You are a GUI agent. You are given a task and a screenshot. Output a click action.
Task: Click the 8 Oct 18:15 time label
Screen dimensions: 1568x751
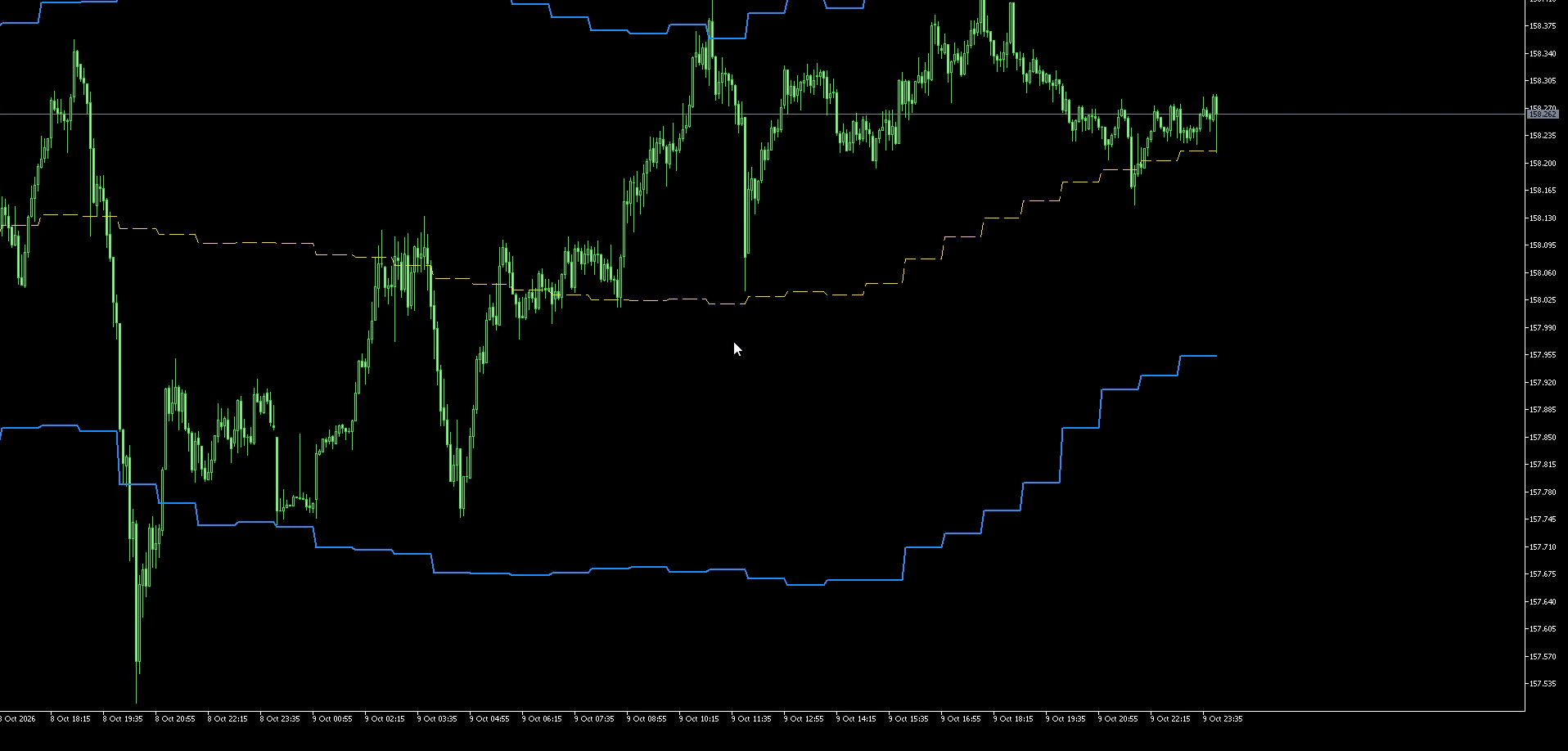pyautogui.click(x=70, y=719)
